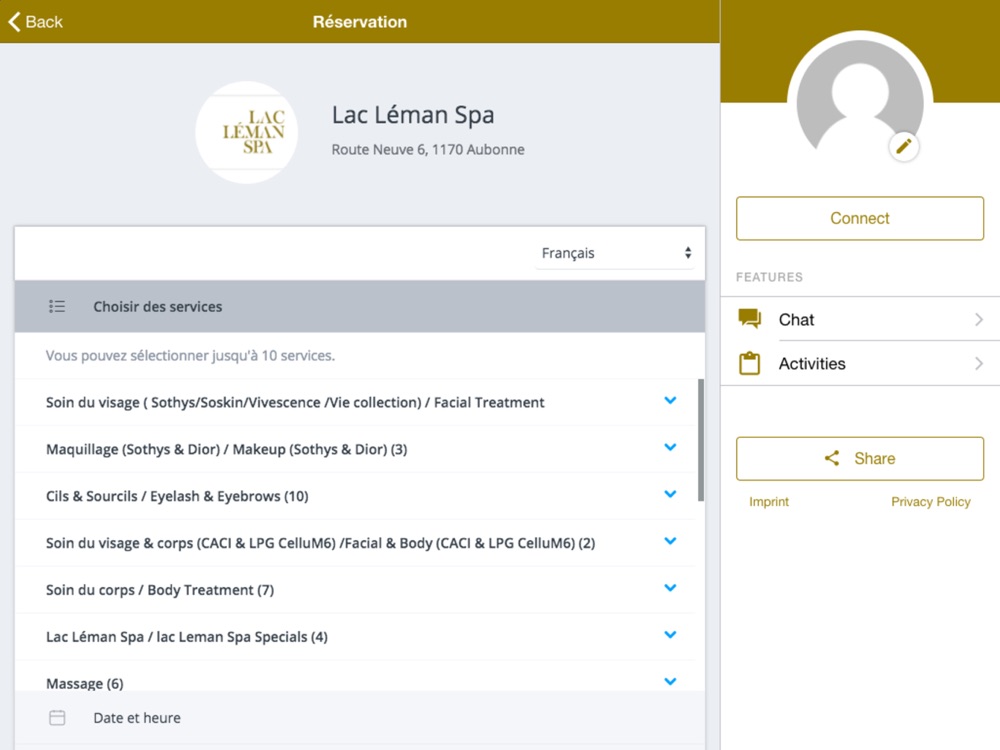Click the Soin du visage & corps CACI text

pos(320,543)
